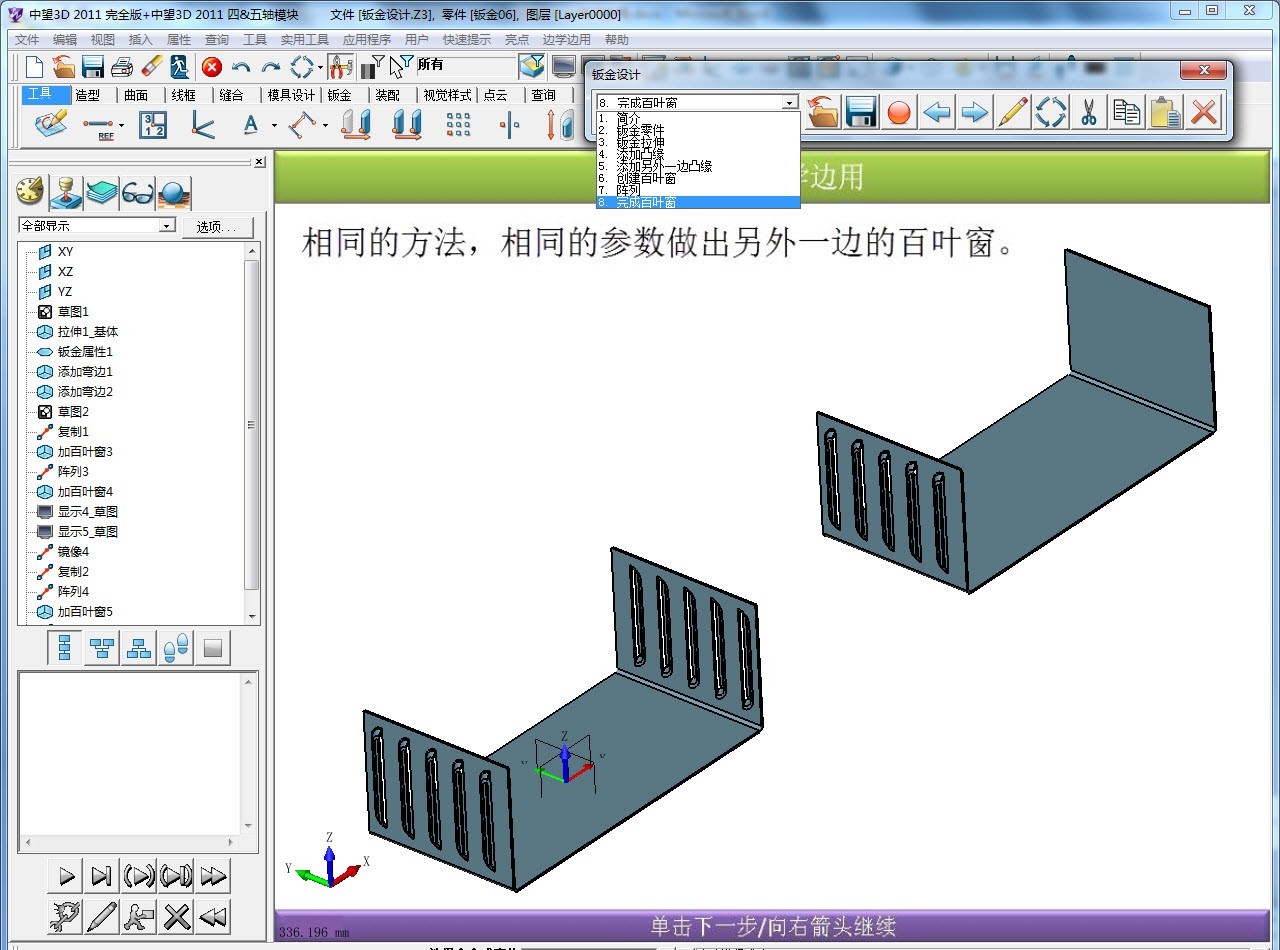Click the pencil edit icon in 钣金设计 dialog

(1013, 112)
